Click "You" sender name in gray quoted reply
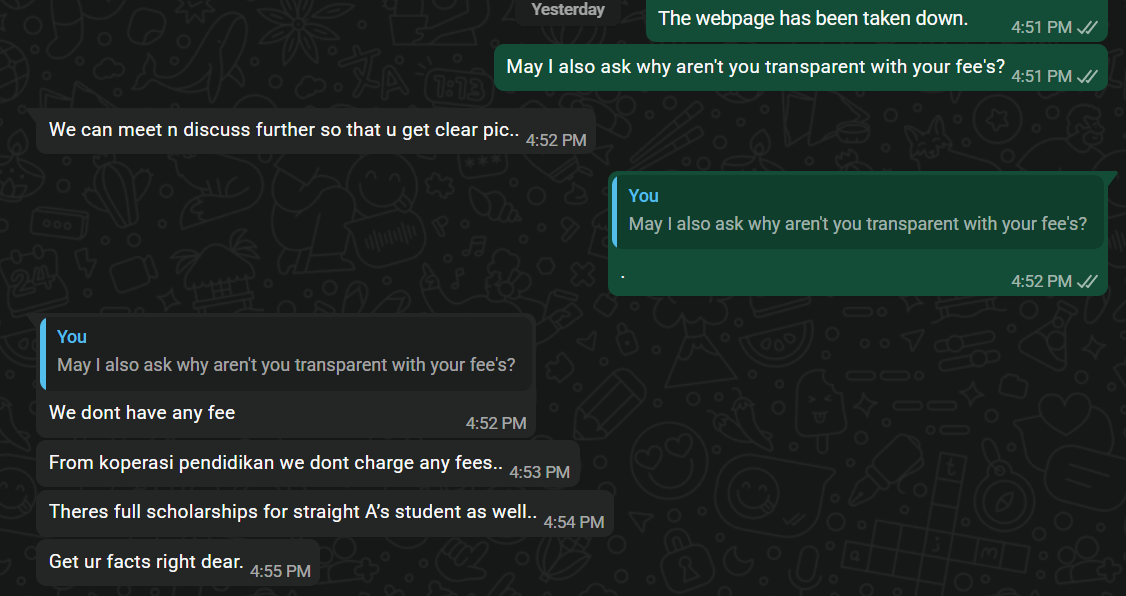Image resolution: width=1126 pixels, height=596 pixels. pos(72,337)
